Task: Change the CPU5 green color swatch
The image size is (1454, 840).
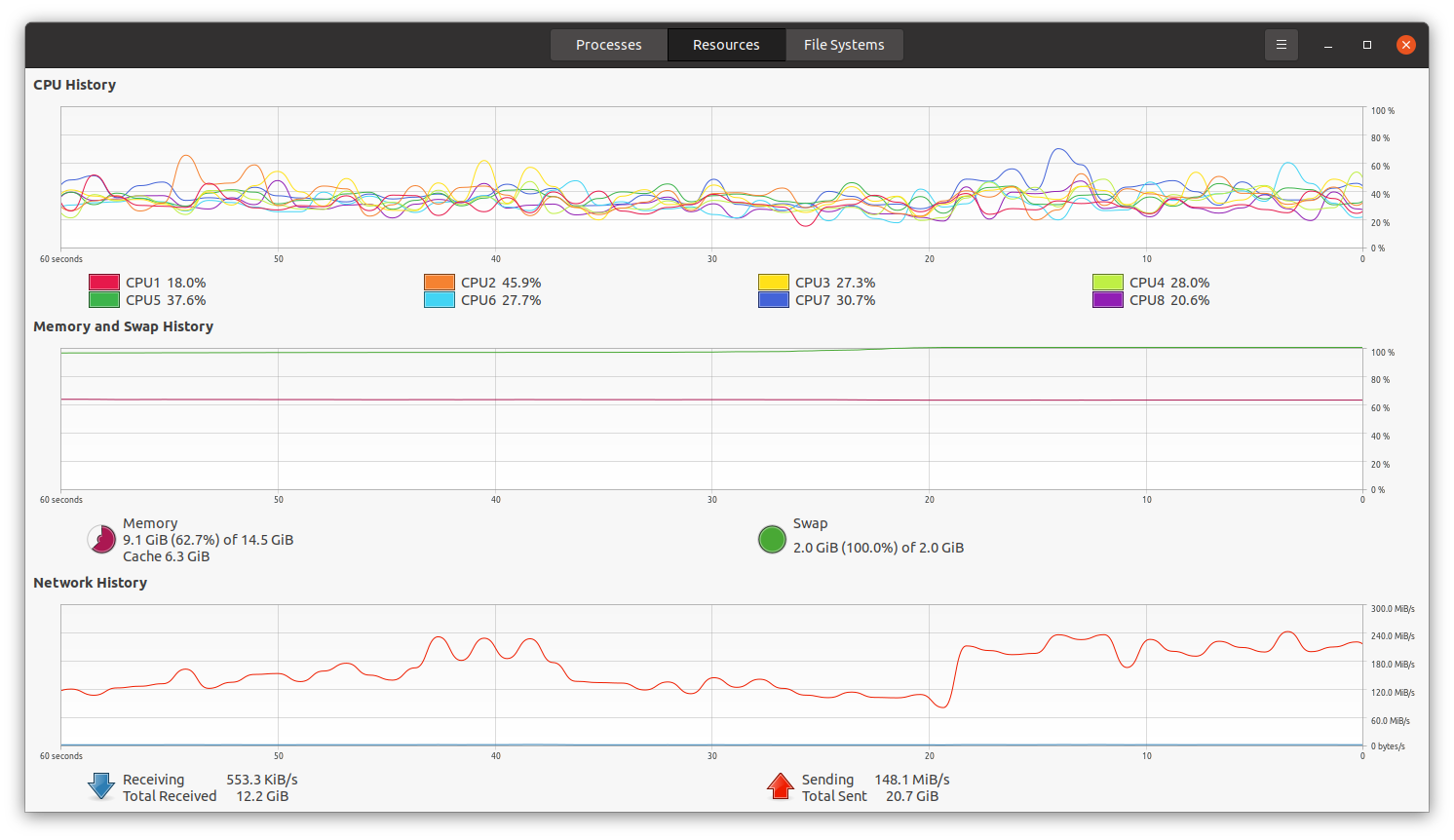Action: click(x=104, y=300)
